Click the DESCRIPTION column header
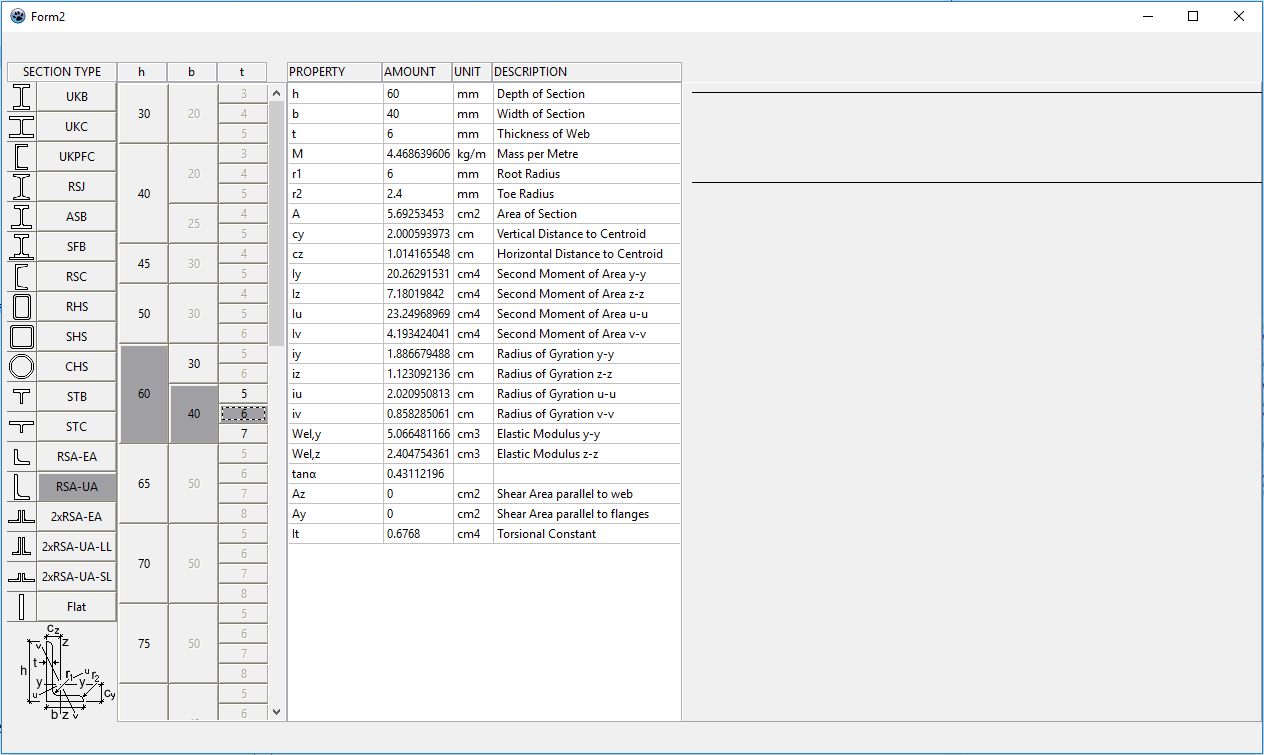The width and height of the screenshot is (1264, 755). point(586,72)
